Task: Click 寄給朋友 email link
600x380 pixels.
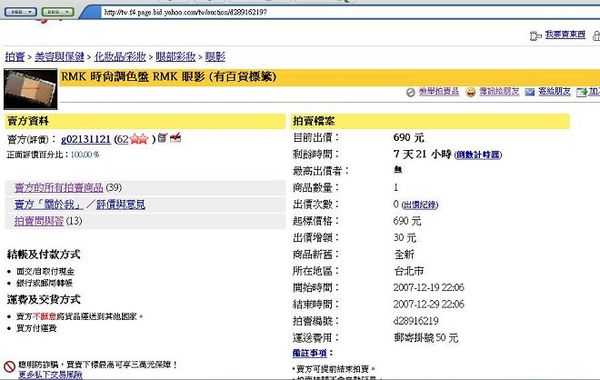Action: (x=554, y=91)
